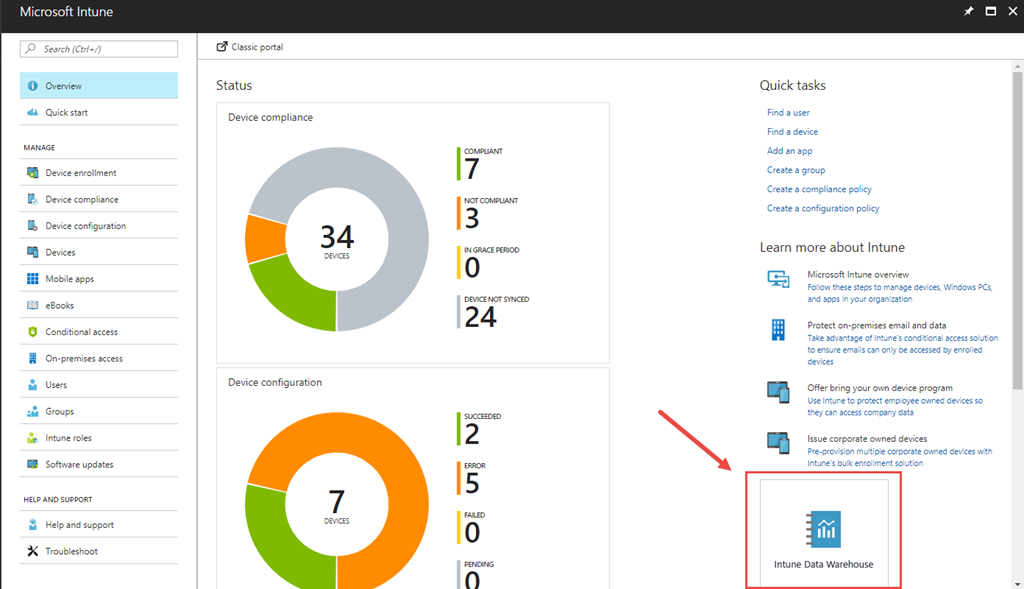Select Intune roles in sidebar
1024x589 pixels.
[99, 438]
